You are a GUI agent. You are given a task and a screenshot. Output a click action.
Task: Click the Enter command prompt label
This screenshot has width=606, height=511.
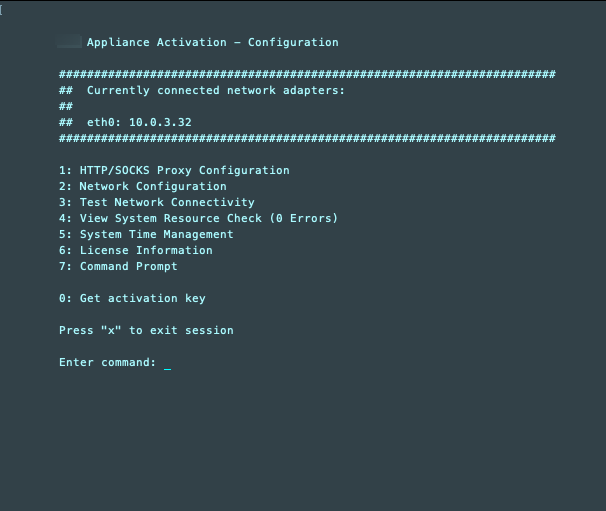(107, 362)
